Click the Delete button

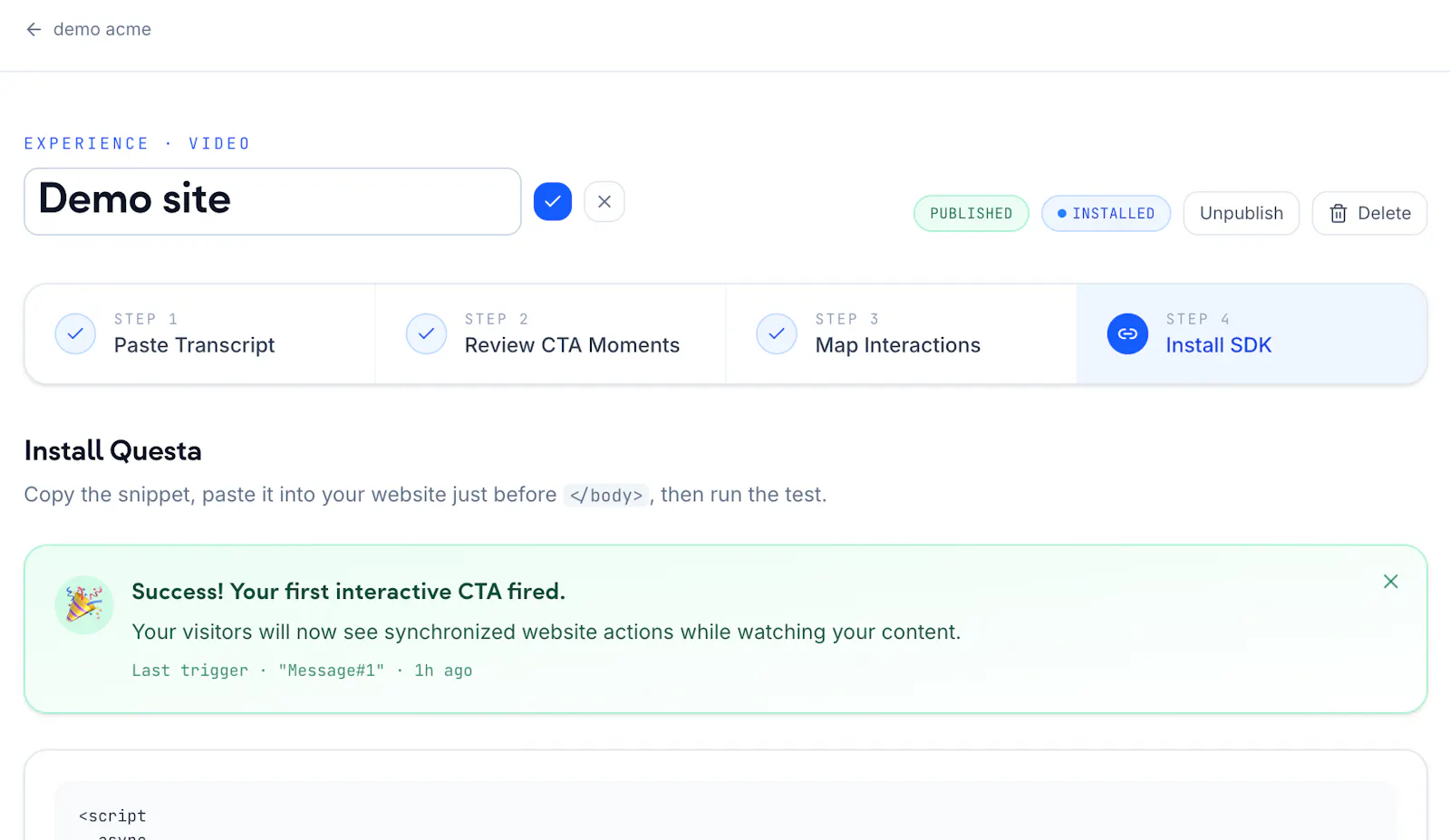coord(1369,213)
